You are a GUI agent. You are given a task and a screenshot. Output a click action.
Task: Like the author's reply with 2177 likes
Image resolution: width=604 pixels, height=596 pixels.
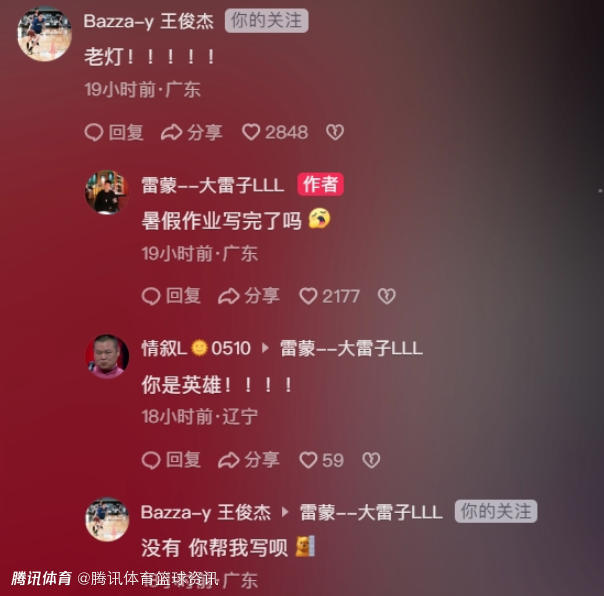point(329,296)
